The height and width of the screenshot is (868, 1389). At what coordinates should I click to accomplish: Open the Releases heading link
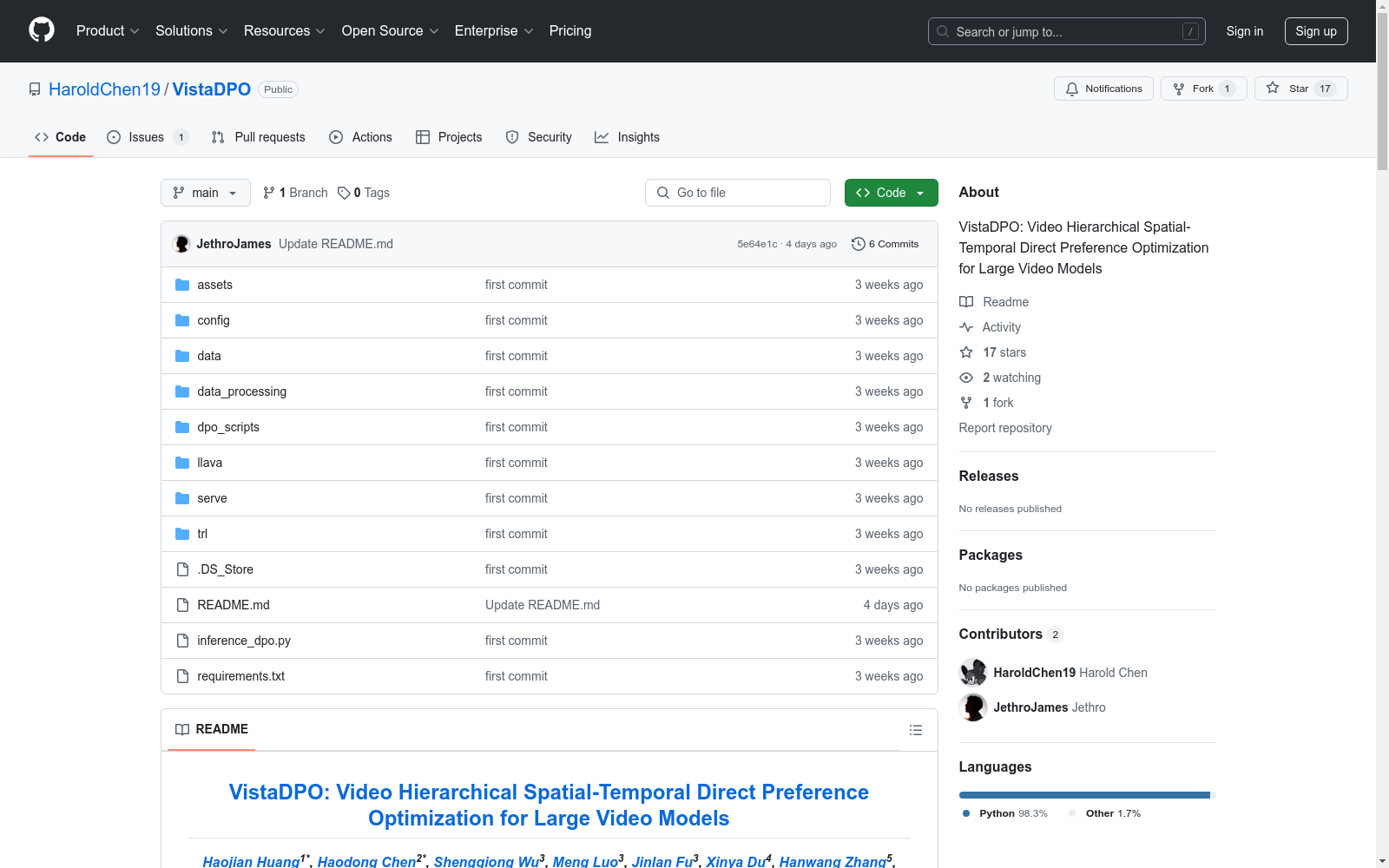click(989, 476)
